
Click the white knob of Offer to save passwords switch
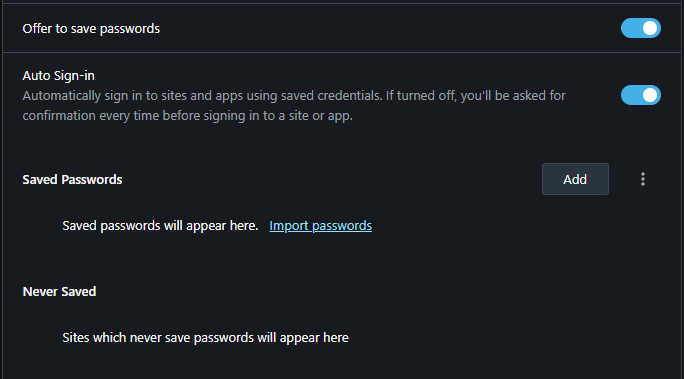[x=650, y=28]
